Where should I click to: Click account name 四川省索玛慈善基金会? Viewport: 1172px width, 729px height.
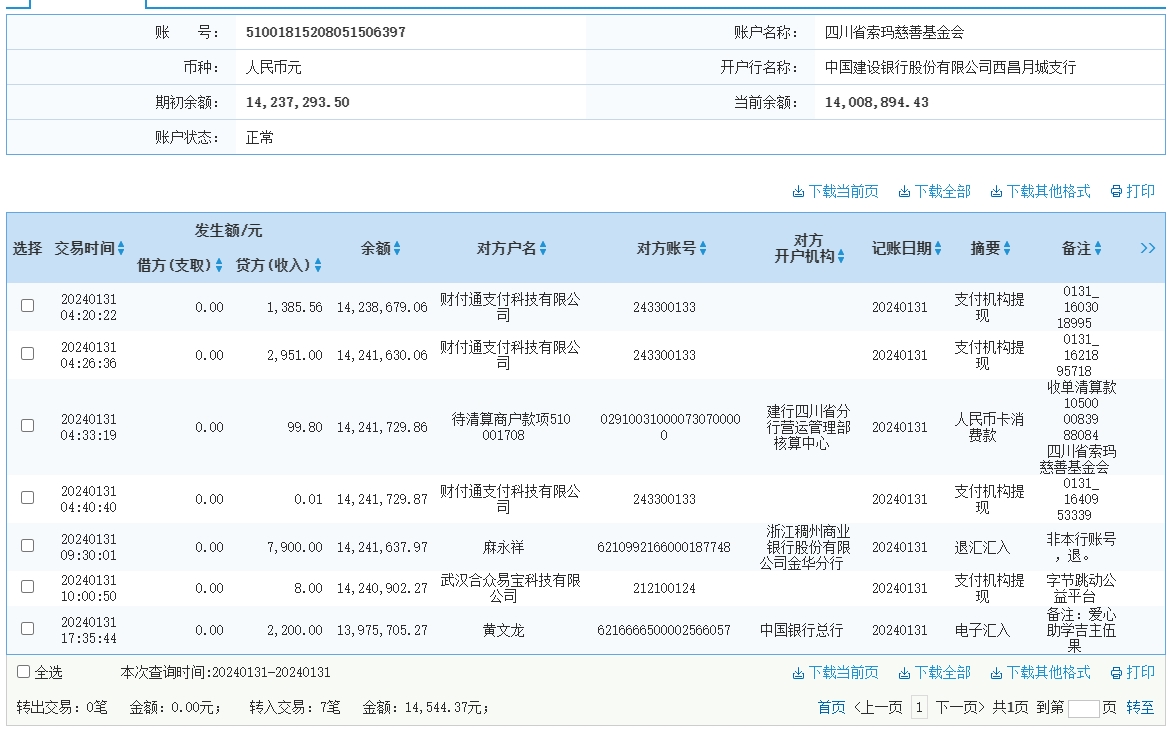click(894, 32)
